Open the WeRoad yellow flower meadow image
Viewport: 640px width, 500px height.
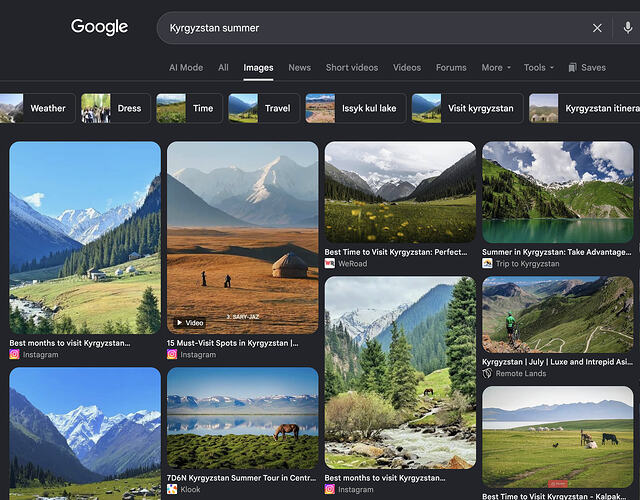point(400,192)
